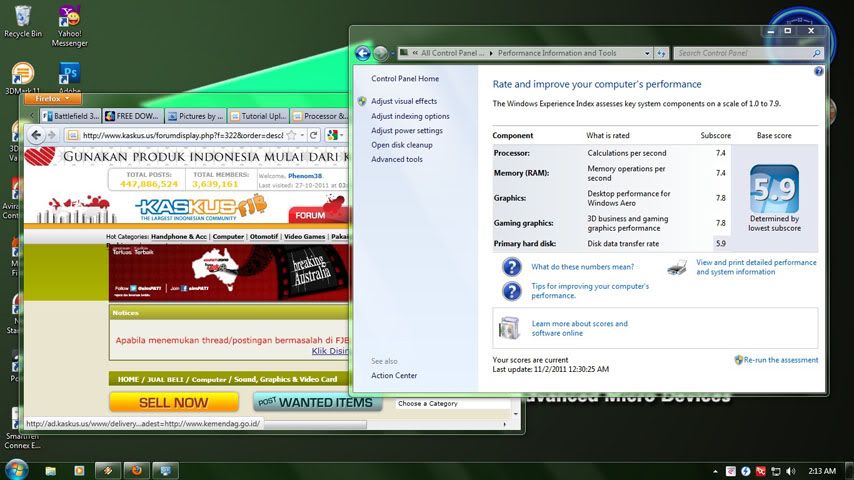Expand the Control Panel address history dropdown
854x480 pixels.
(647, 53)
